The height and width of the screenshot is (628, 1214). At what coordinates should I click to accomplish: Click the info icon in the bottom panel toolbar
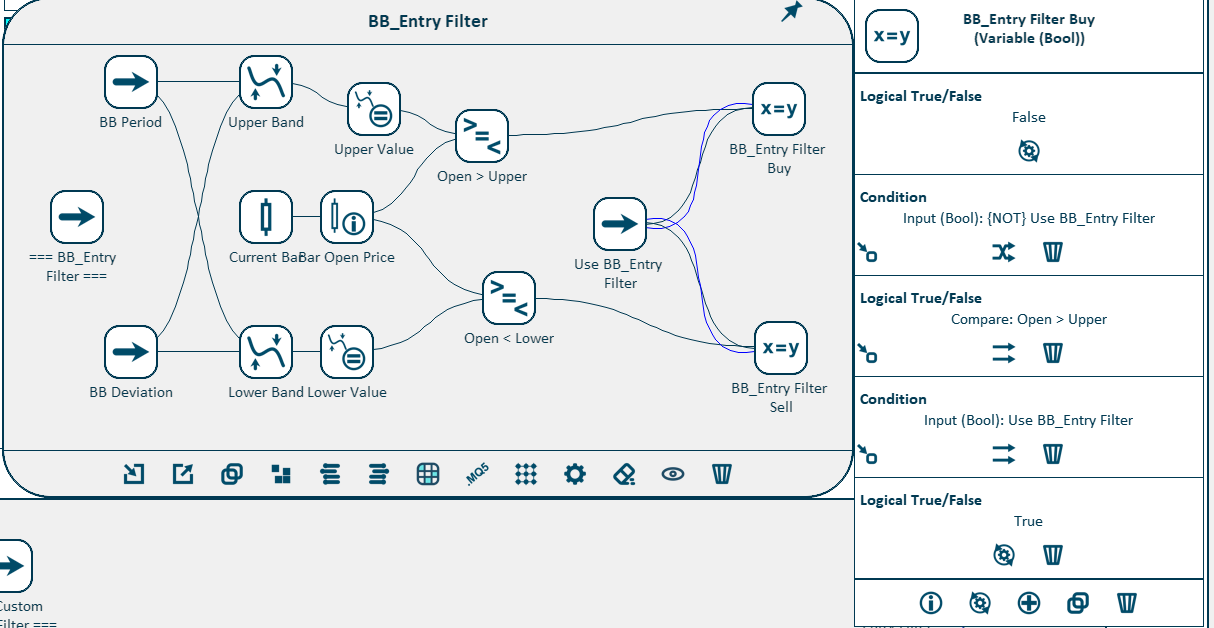pos(931,603)
